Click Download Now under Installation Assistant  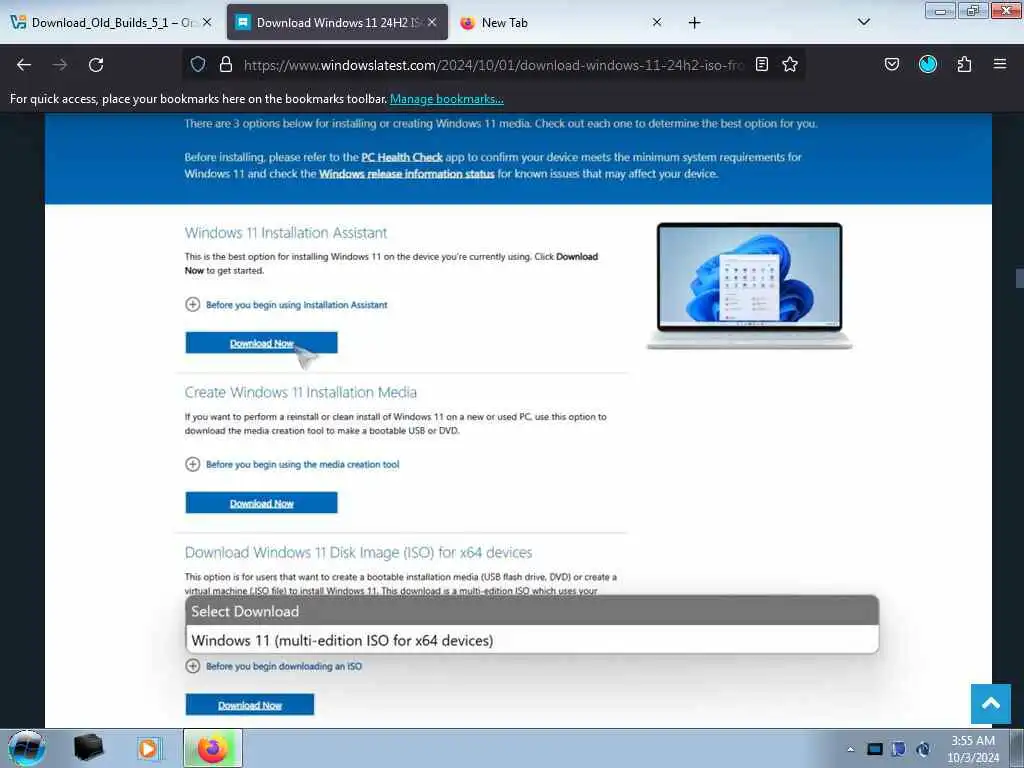pos(261,343)
